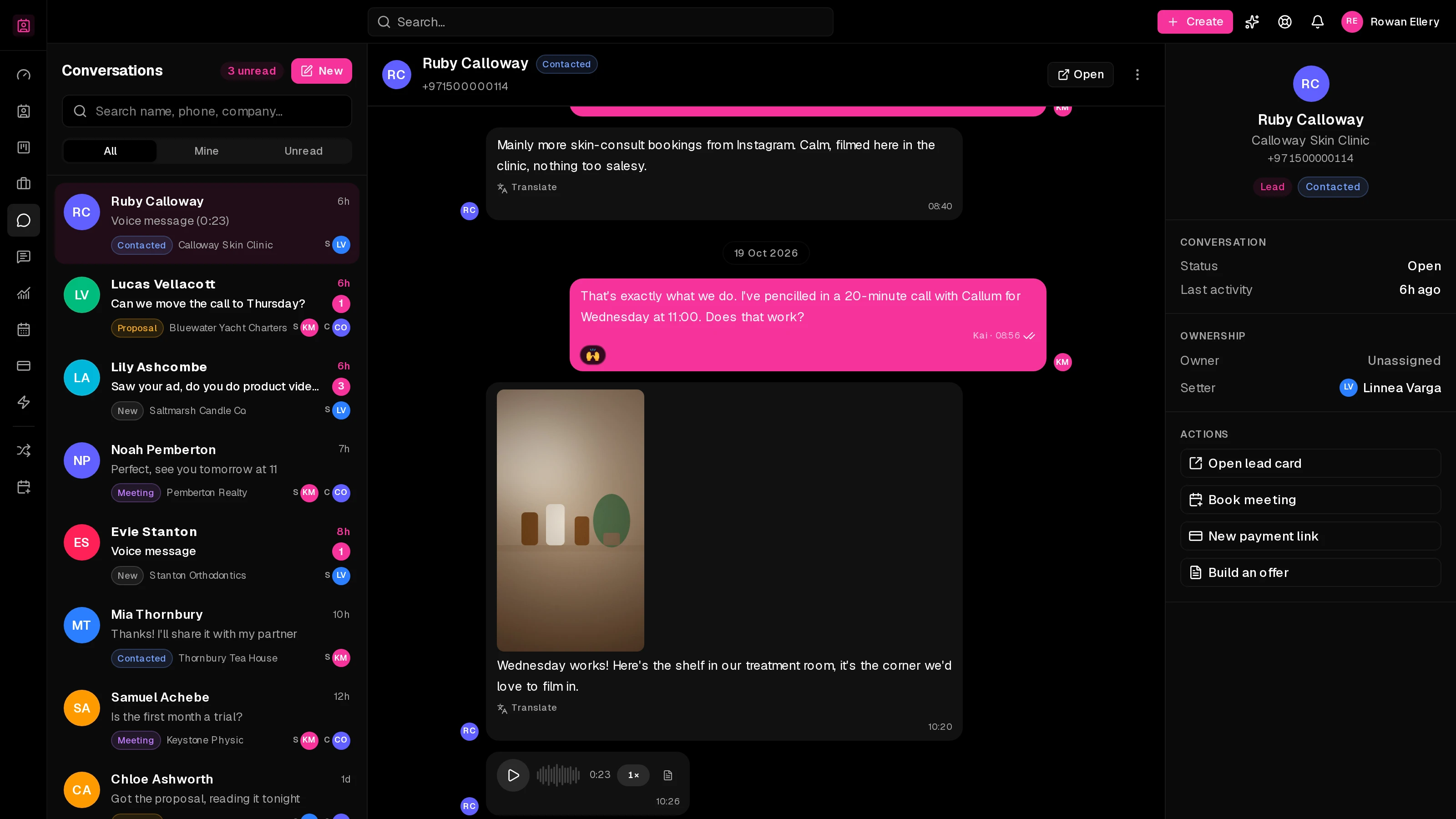Focus the global Search field
Viewport: 1456px width, 819px height.
600,22
